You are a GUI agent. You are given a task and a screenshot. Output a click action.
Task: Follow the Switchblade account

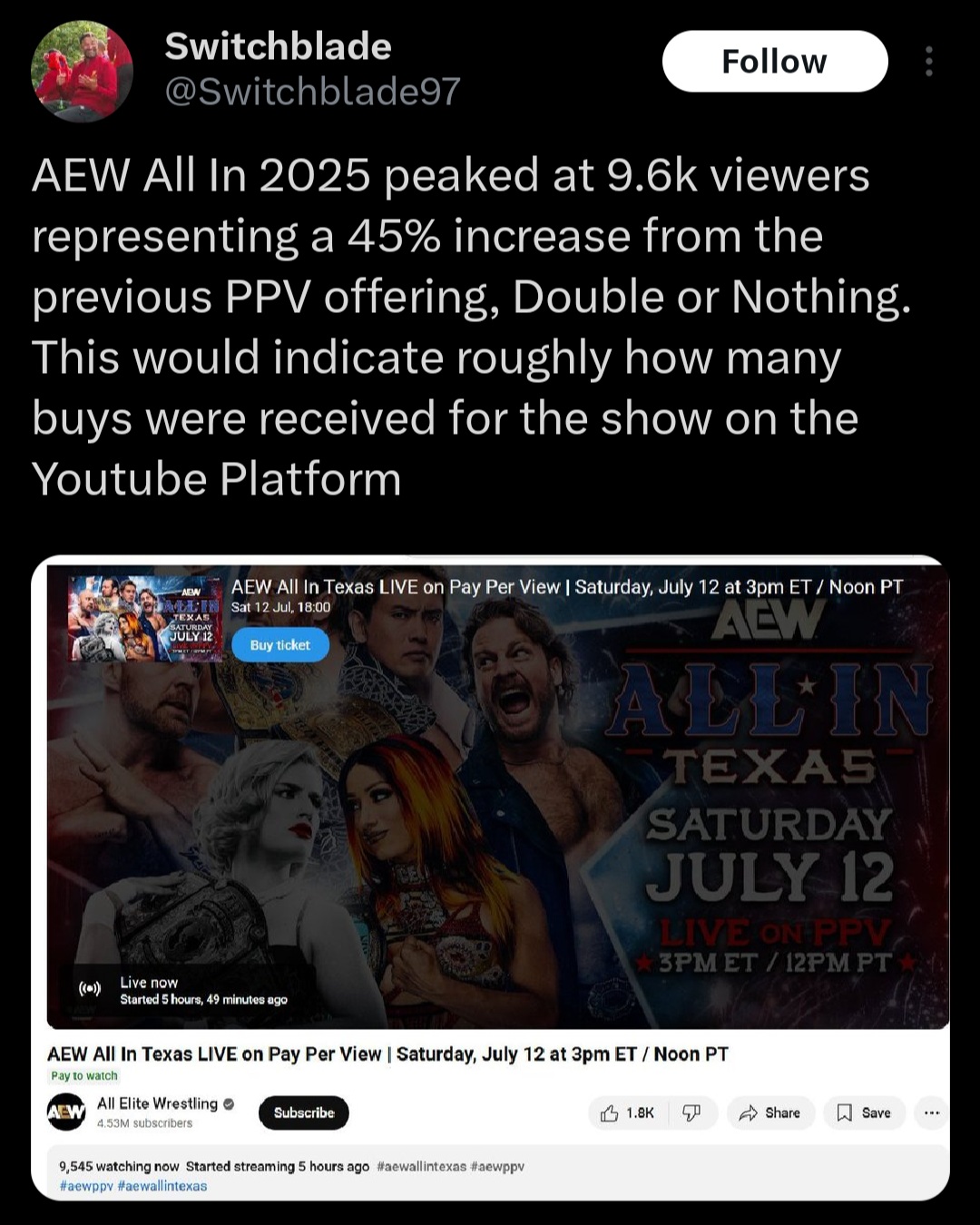click(775, 62)
